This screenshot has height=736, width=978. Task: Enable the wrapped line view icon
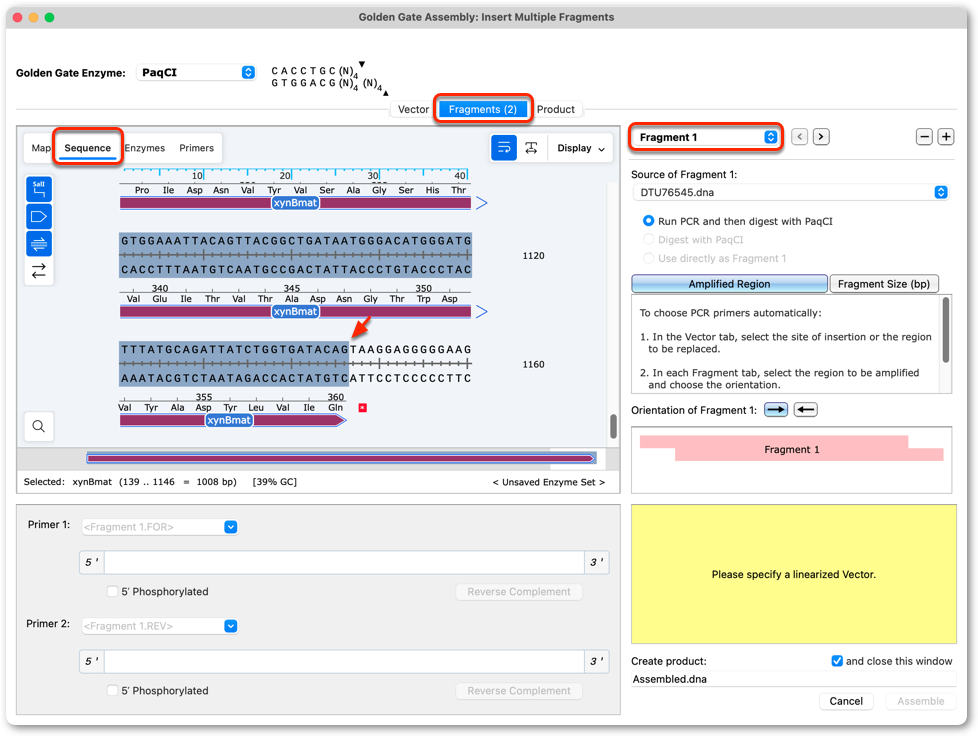tap(504, 148)
